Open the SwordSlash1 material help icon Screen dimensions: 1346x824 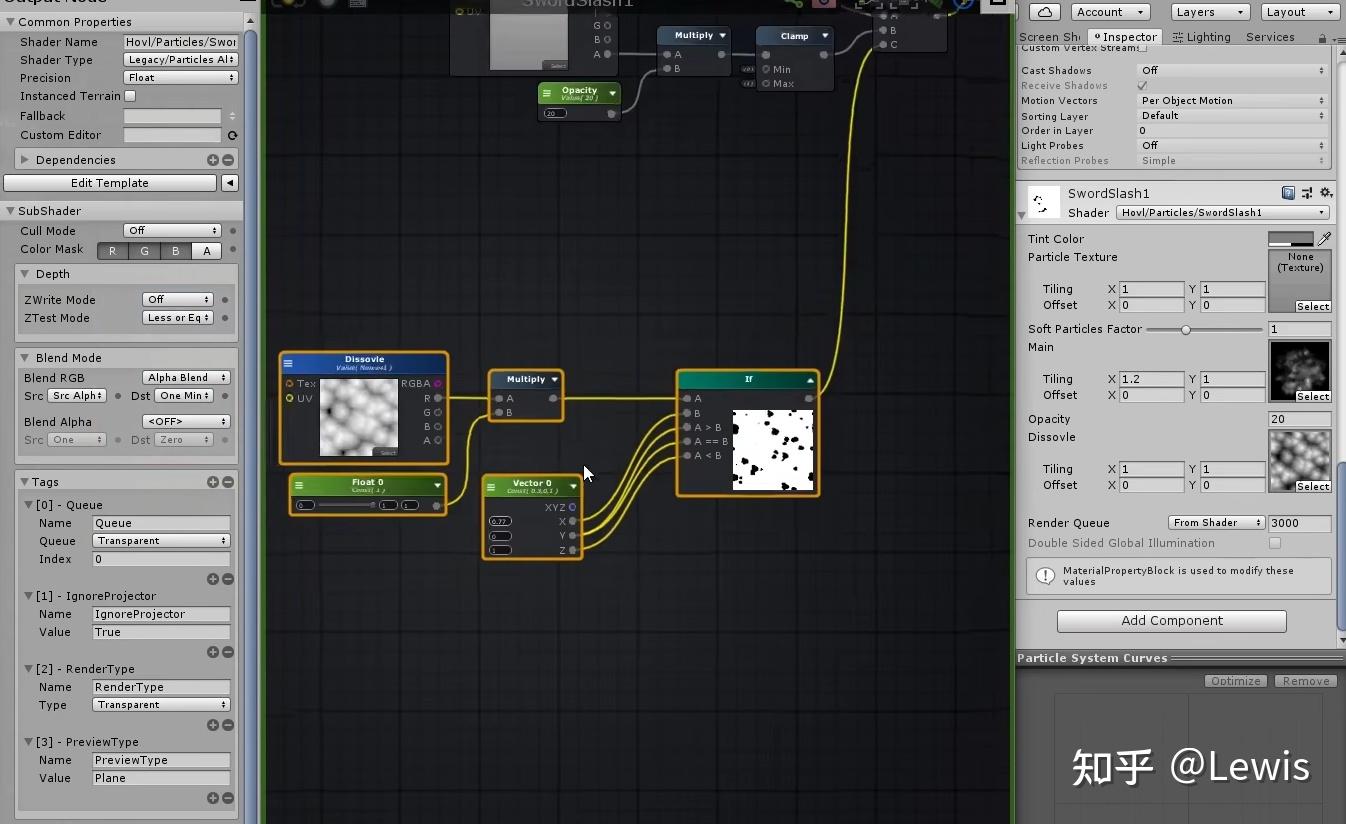click(x=1289, y=193)
